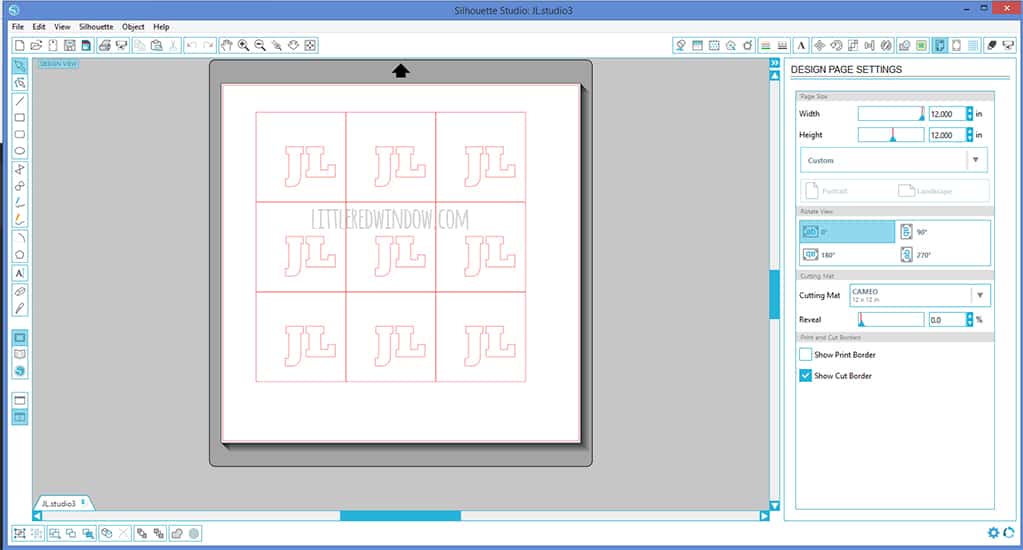This screenshot has height=550, width=1023.
Task: Uncheck the Show Cut Border checkbox
Action: click(805, 376)
